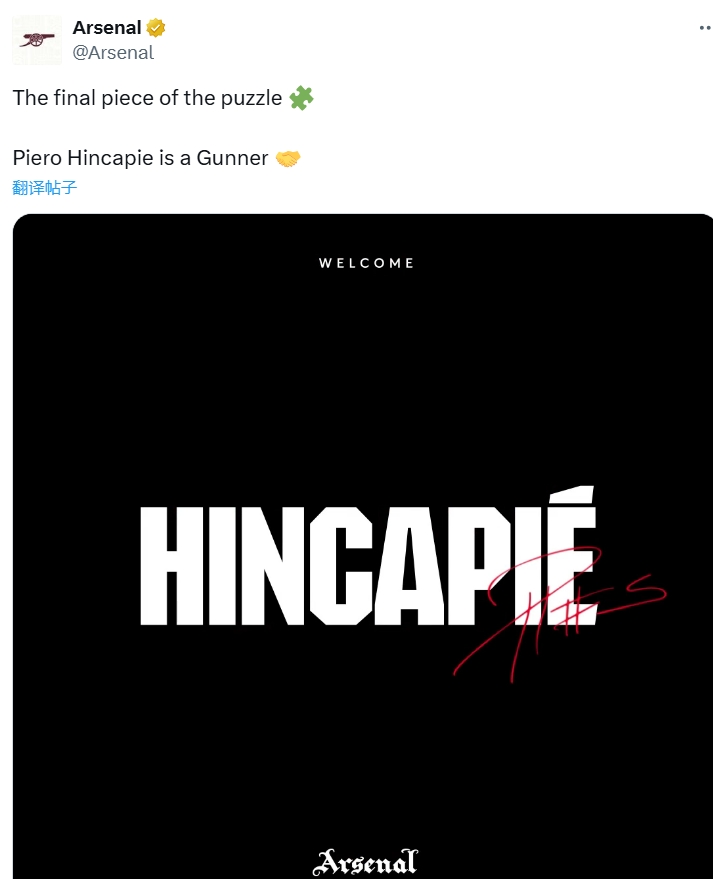Click the green puzzle piece emoji

point(301,98)
